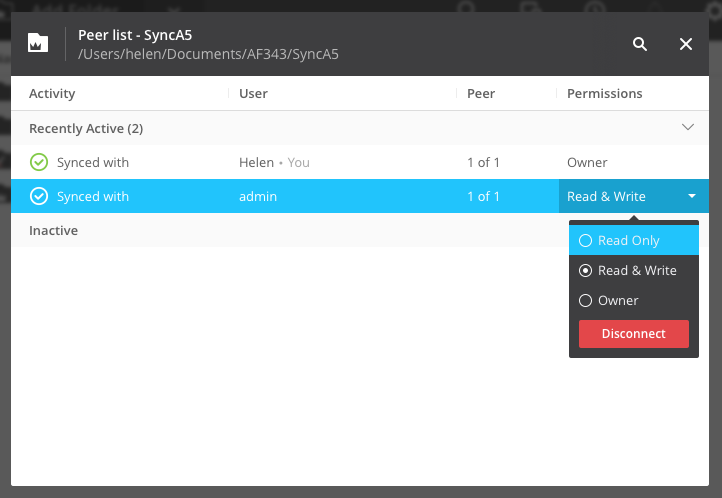Viewport: 722px width, 498px height.
Task: Select the Read & Write radio option
Action: 634,270
